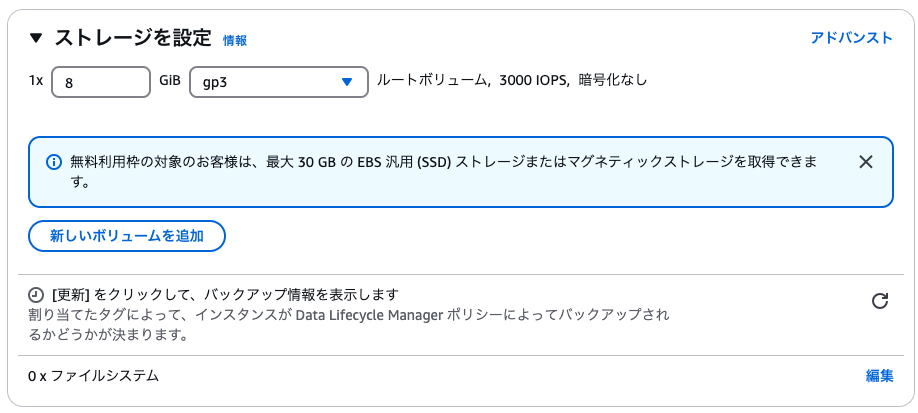Click the Data Lifecycle Manager text
The image size is (918, 413).
click(369, 315)
